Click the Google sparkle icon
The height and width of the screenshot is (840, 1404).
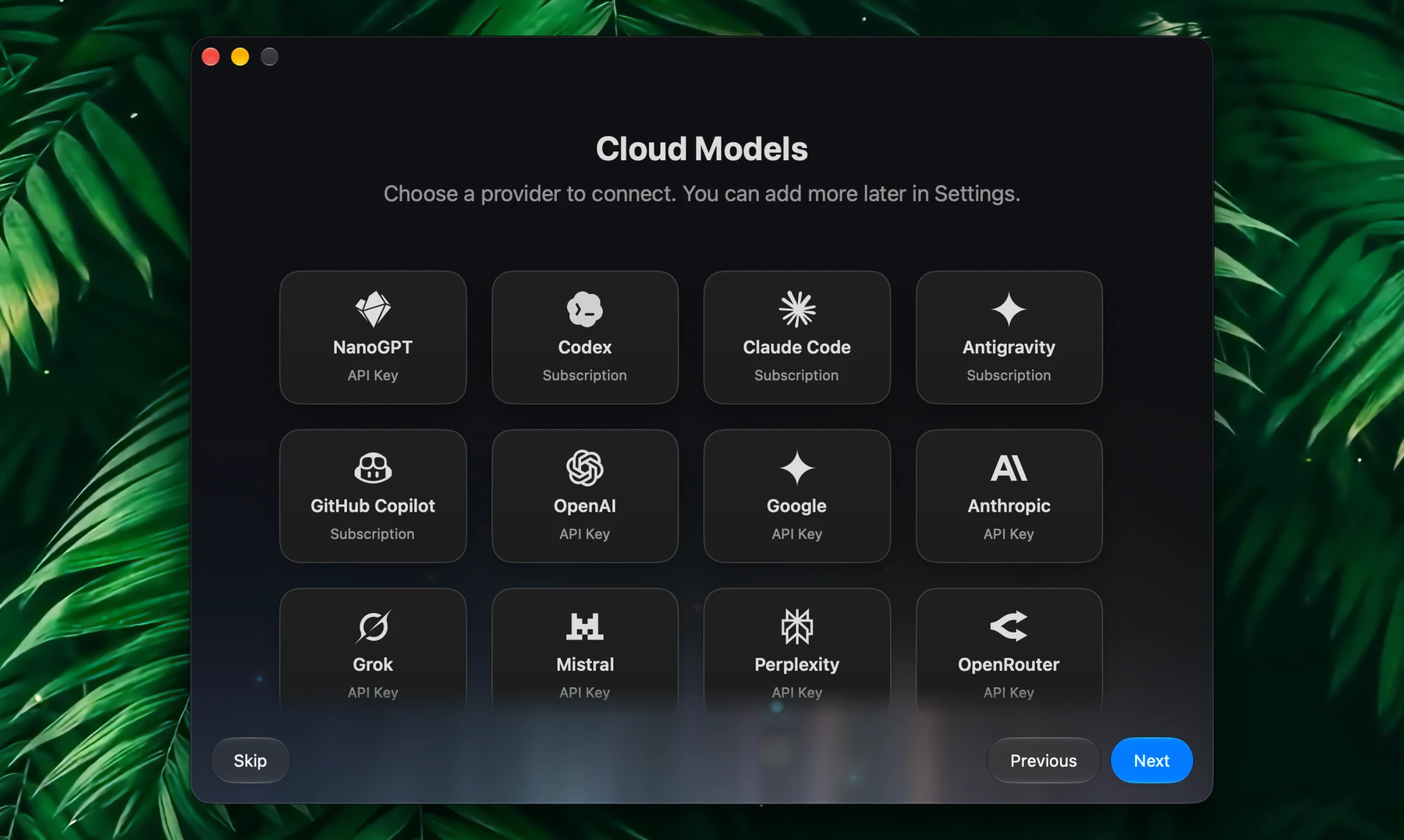(x=797, y=468)
